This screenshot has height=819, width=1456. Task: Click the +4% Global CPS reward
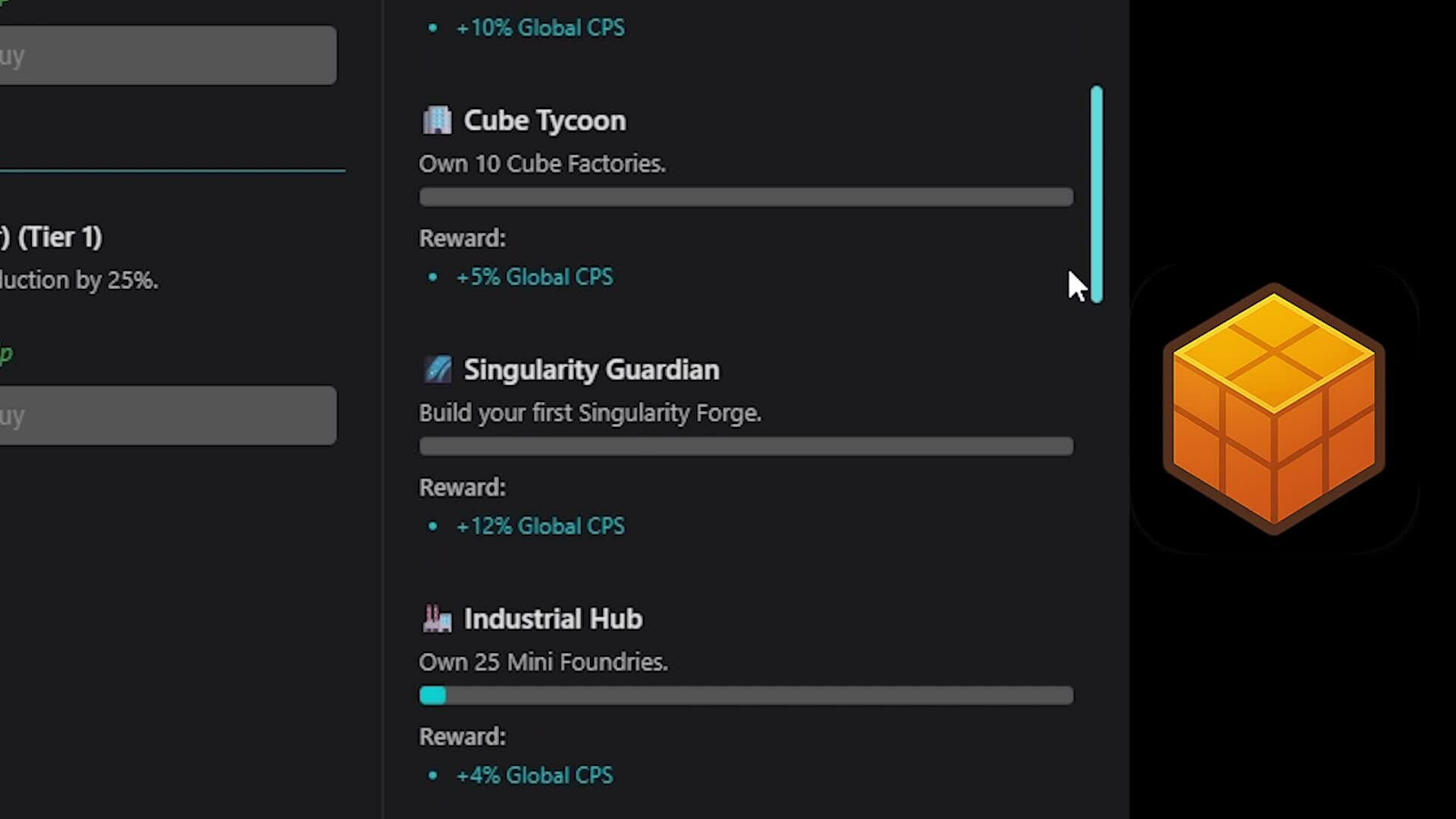point(534,775)
